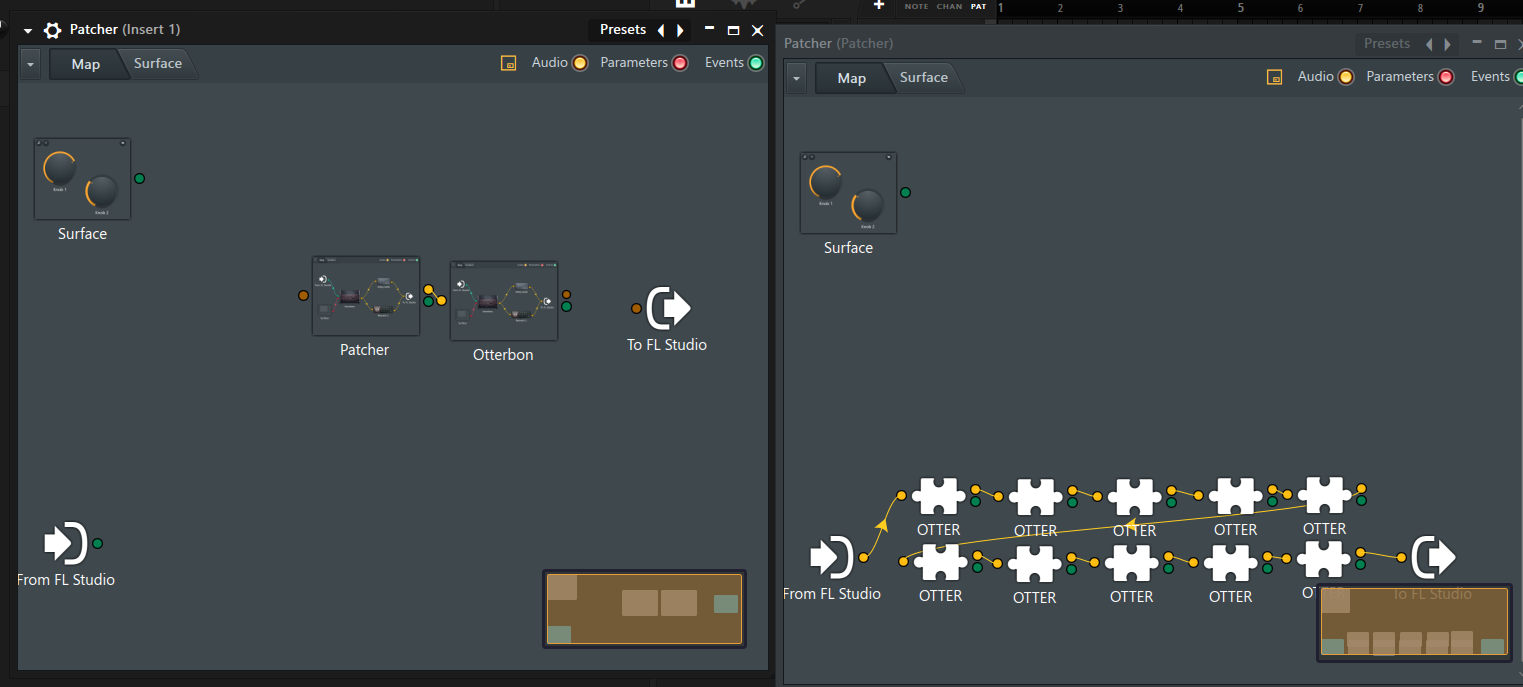Select the second OTTER puzzle node in the top row
The image size is (1523, 687).
click(x=1035, y=497)
